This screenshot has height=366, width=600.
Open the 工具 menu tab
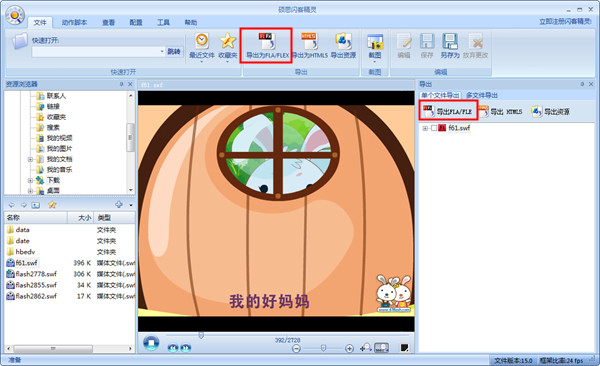coord(163,23)
